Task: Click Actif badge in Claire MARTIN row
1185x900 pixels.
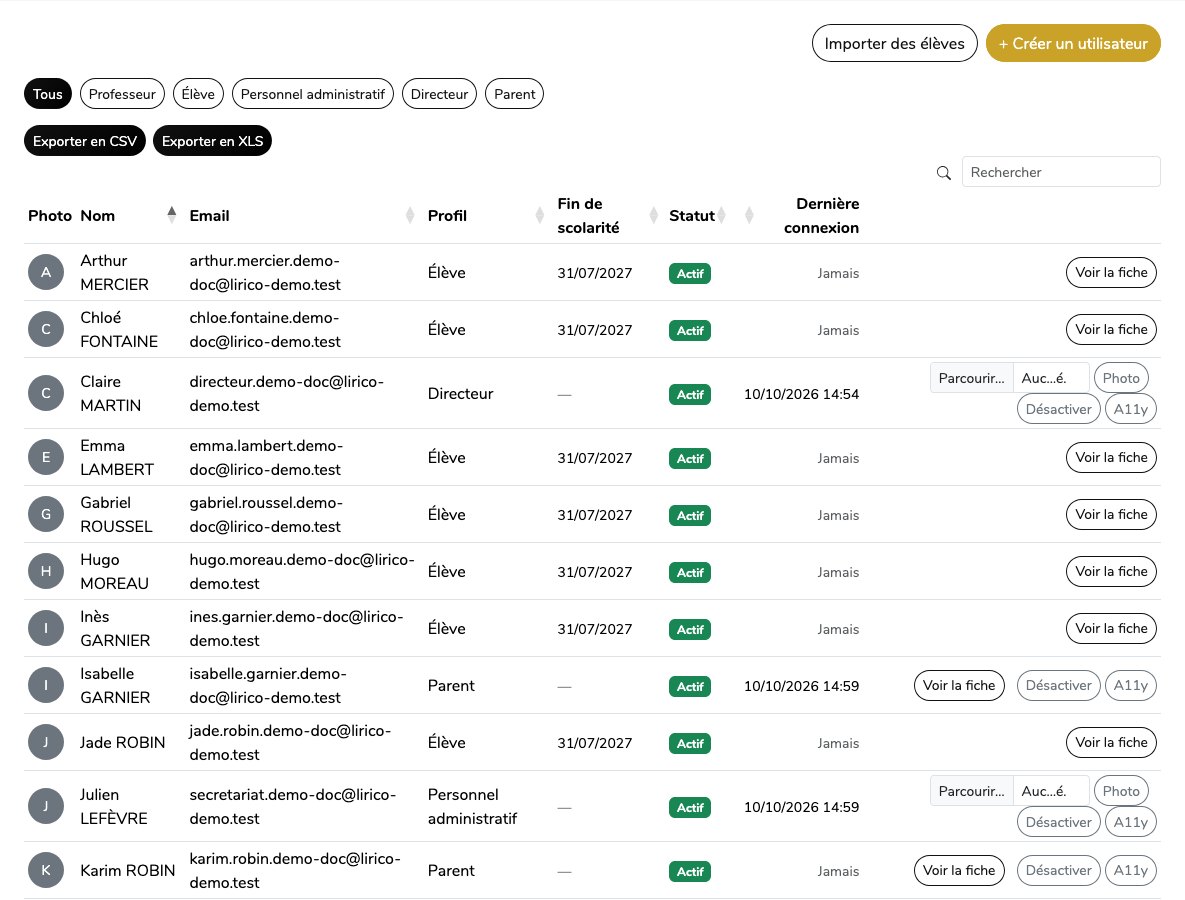Action: coord(690,394)
